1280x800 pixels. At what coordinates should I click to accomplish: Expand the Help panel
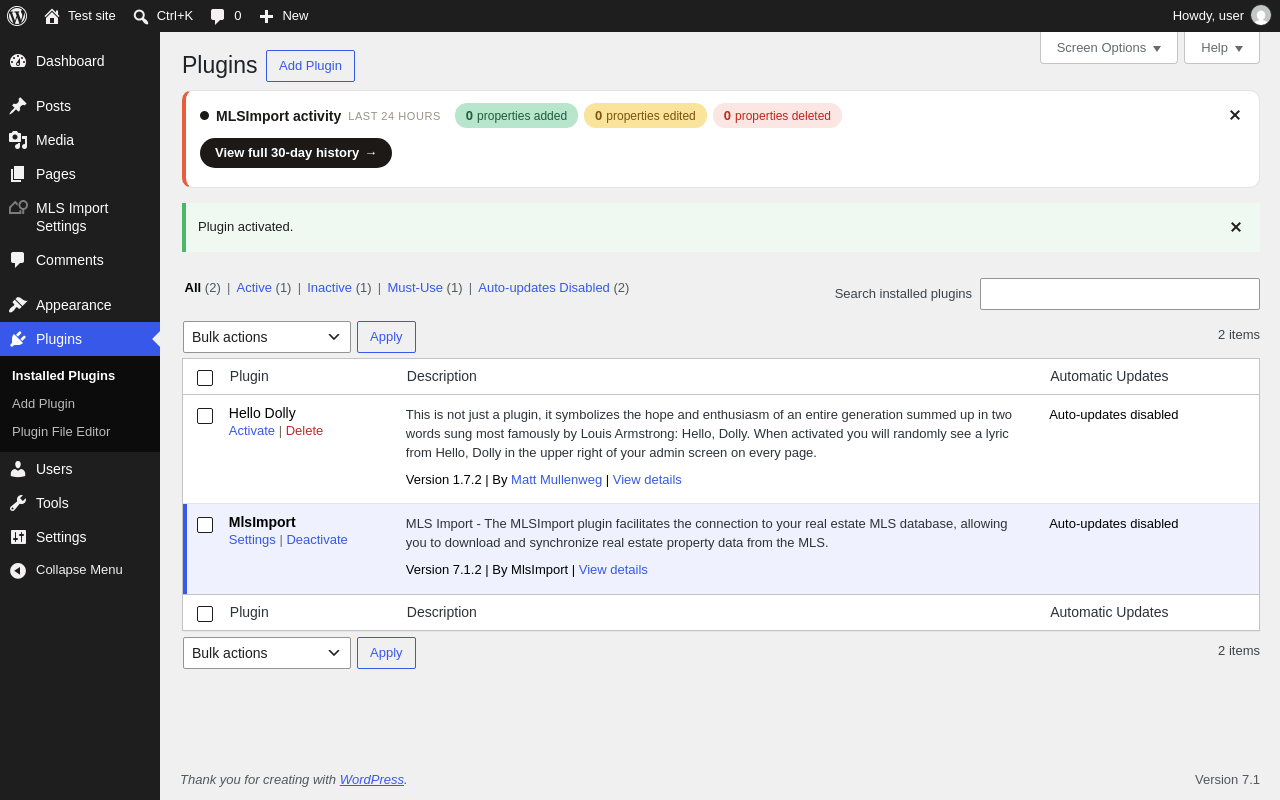point(1222,47)
